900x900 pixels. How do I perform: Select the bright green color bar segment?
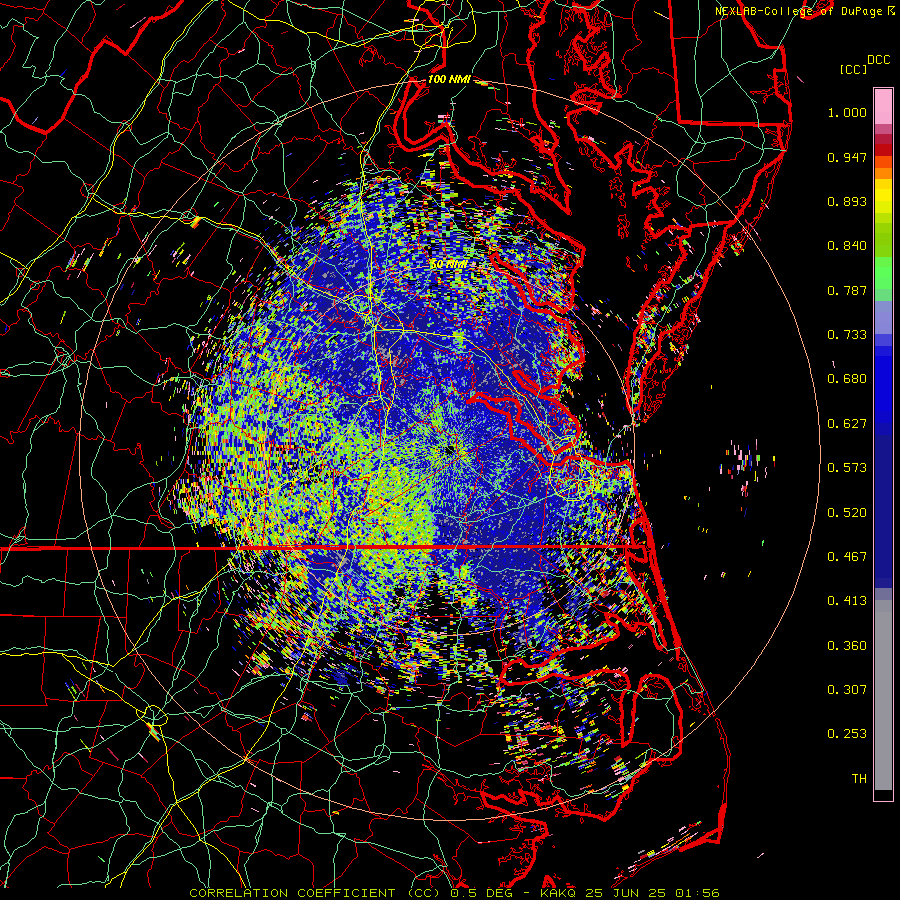point(883,273)
